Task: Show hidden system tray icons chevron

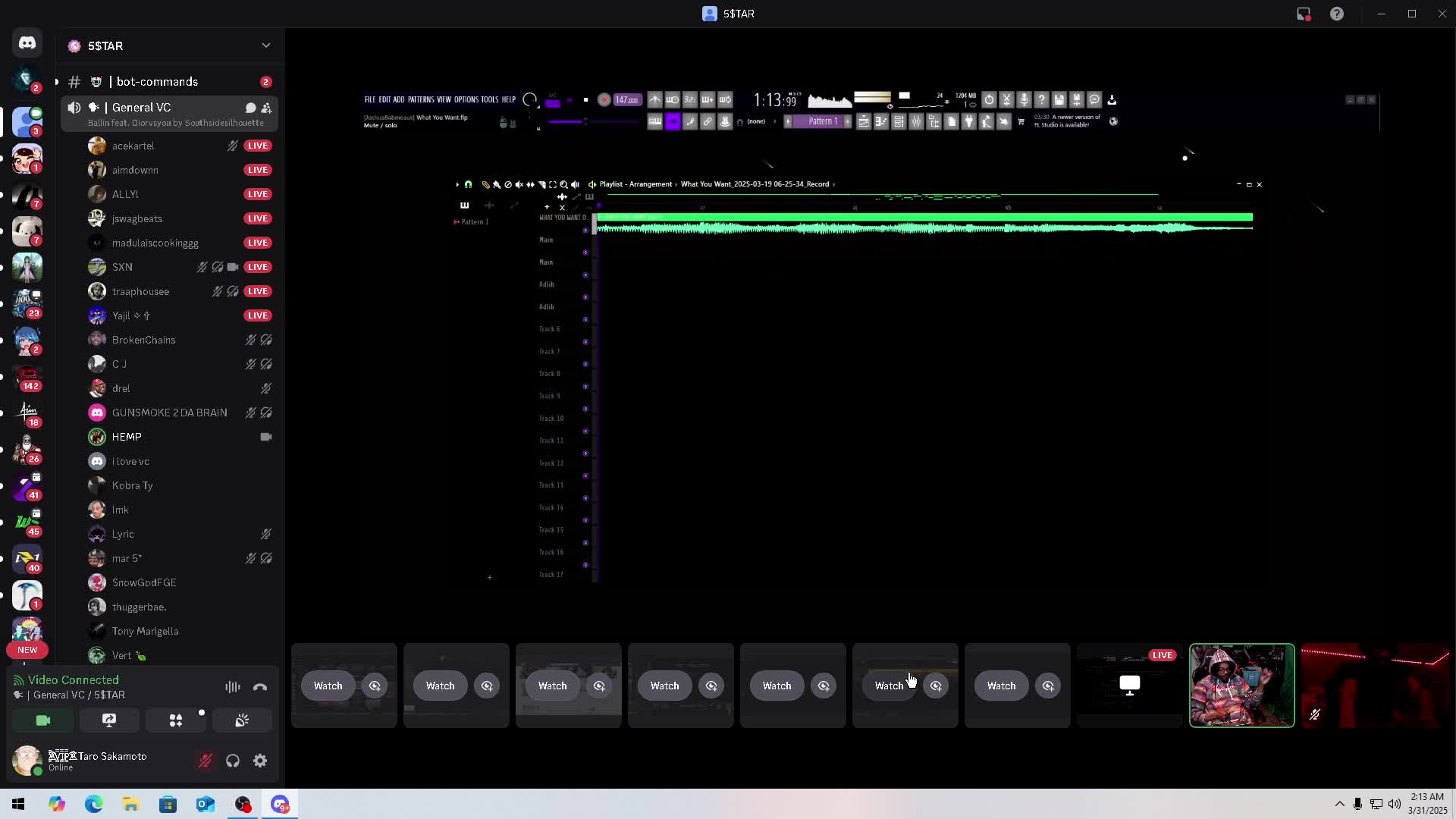Action: tap(1340, 804)
